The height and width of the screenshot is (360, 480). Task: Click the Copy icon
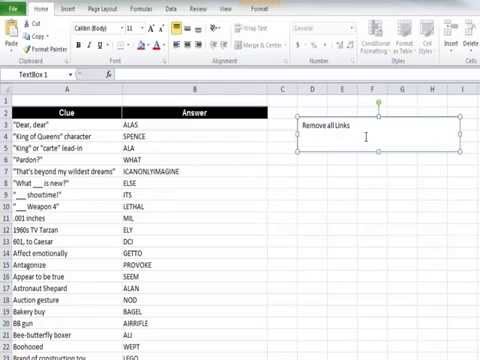27,36
